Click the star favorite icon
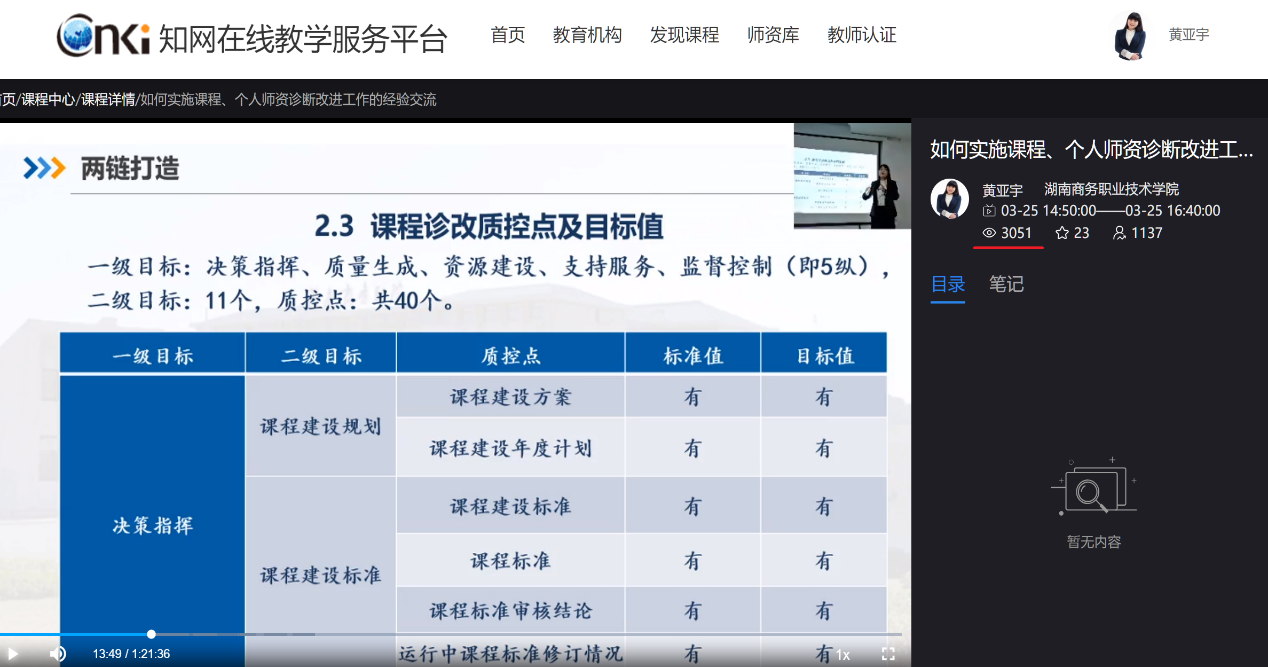 1062,233
